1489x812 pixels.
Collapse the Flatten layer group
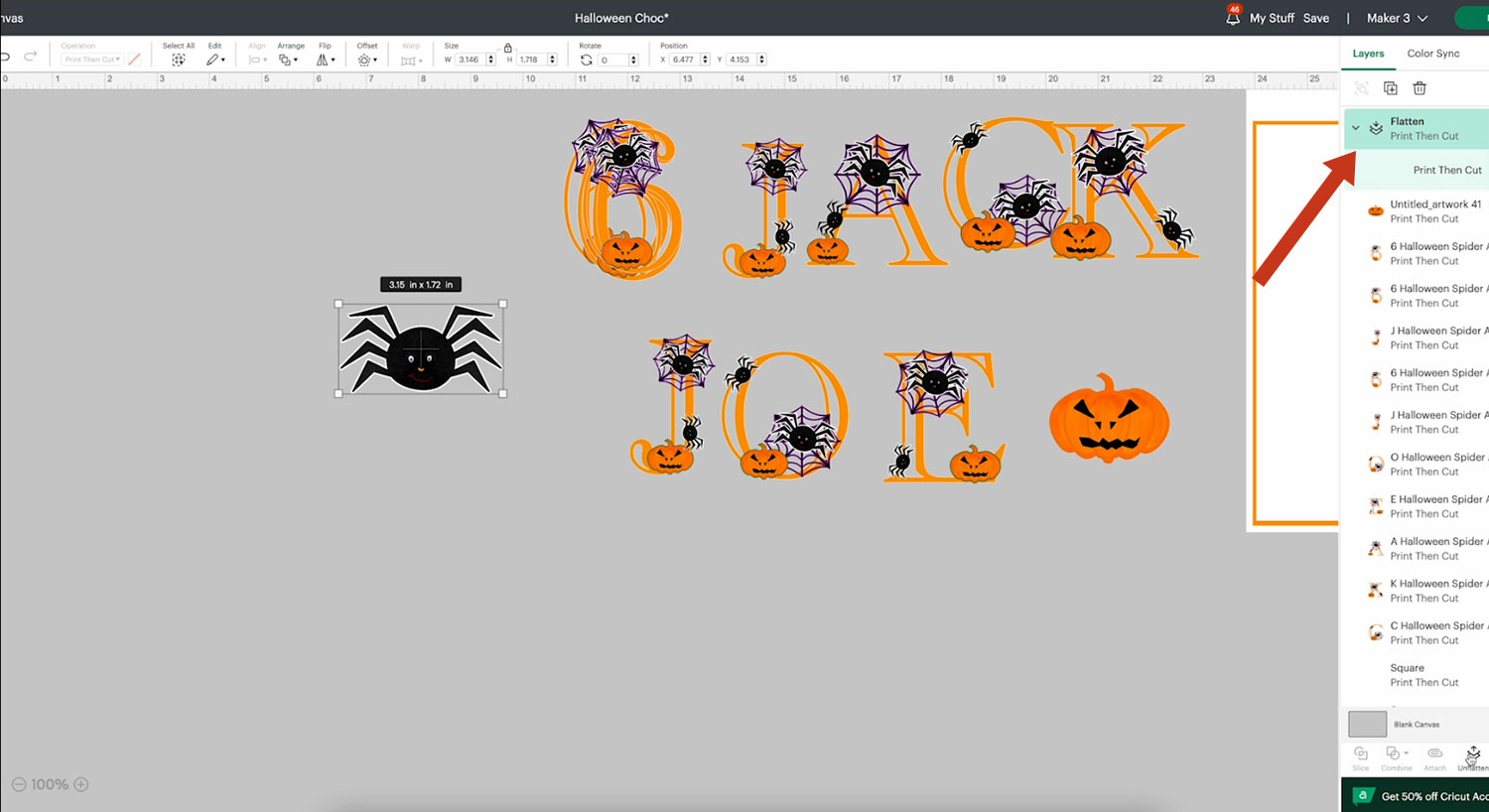click(1356, 128)
